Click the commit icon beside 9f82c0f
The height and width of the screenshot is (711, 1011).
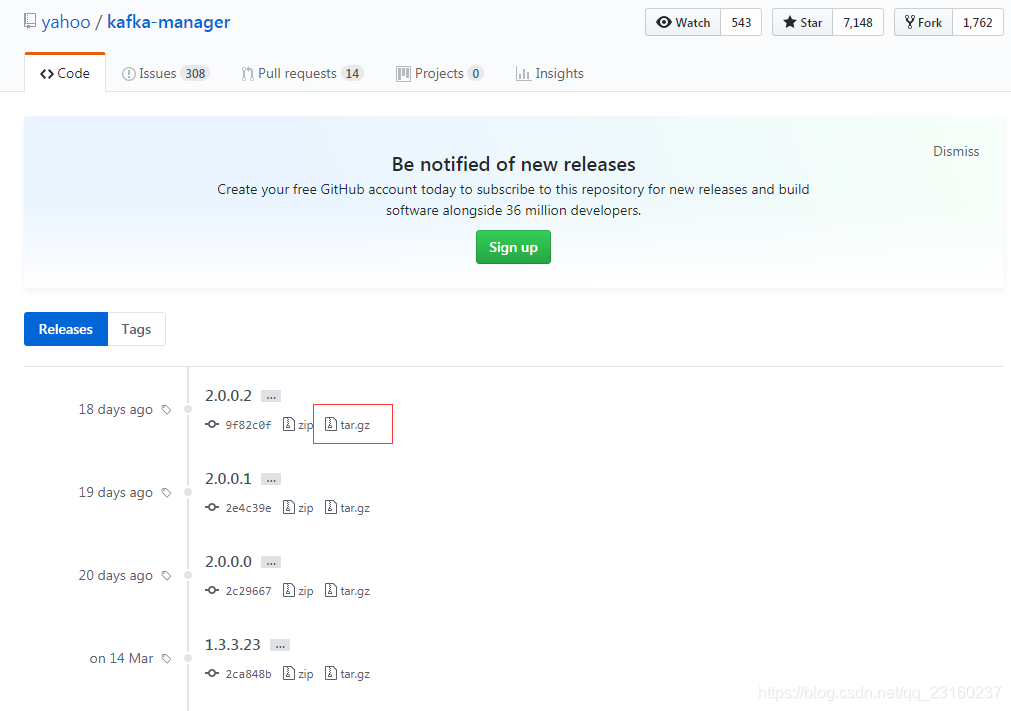point(211,424)
